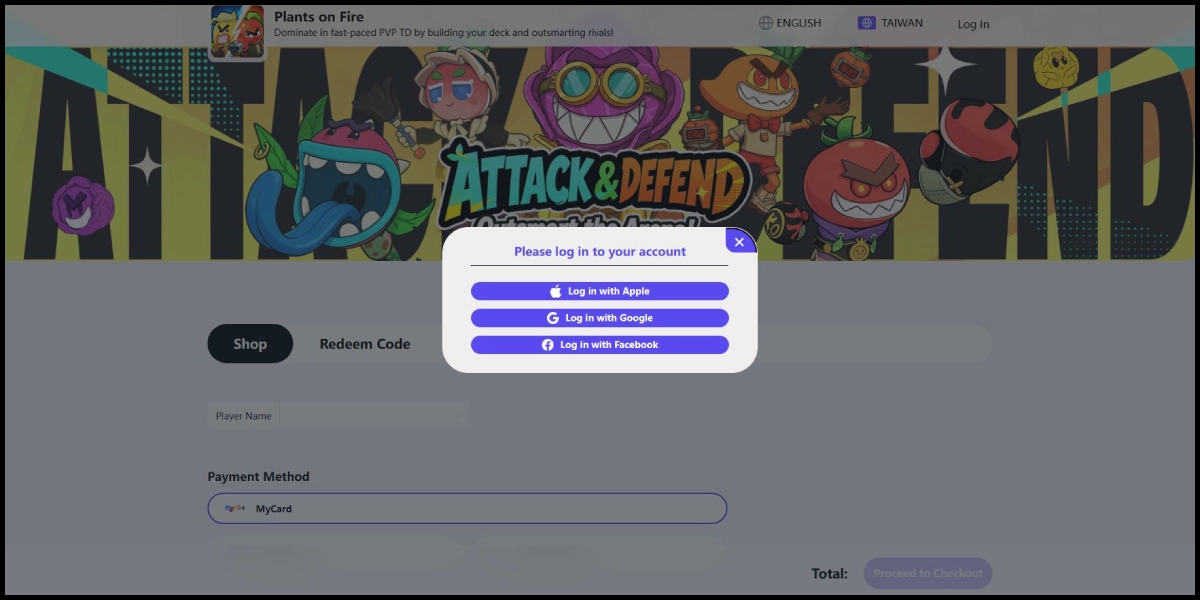This screenshot has width=1200, height=600.
Task: Switch to the Shop tab
Action: point(250,344)
